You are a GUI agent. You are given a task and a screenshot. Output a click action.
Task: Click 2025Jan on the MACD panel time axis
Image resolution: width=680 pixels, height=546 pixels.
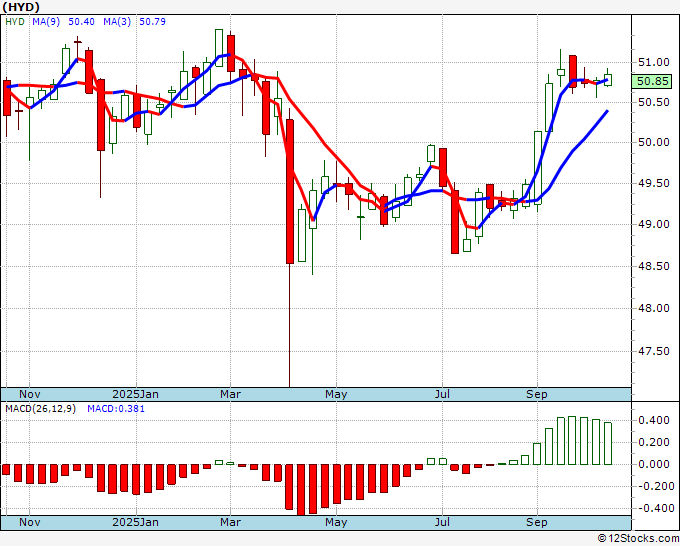[x=135, y=522]
